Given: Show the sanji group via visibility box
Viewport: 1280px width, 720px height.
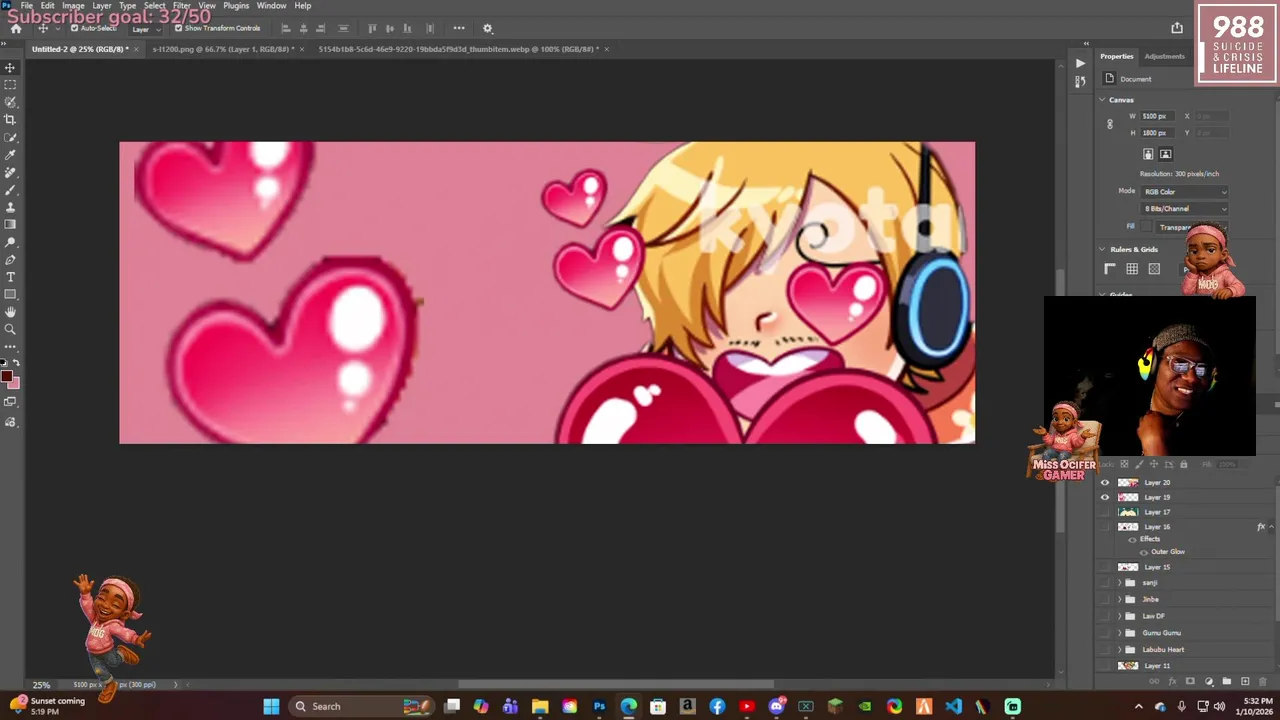Looking at the screenshot, I should 1105,583.
